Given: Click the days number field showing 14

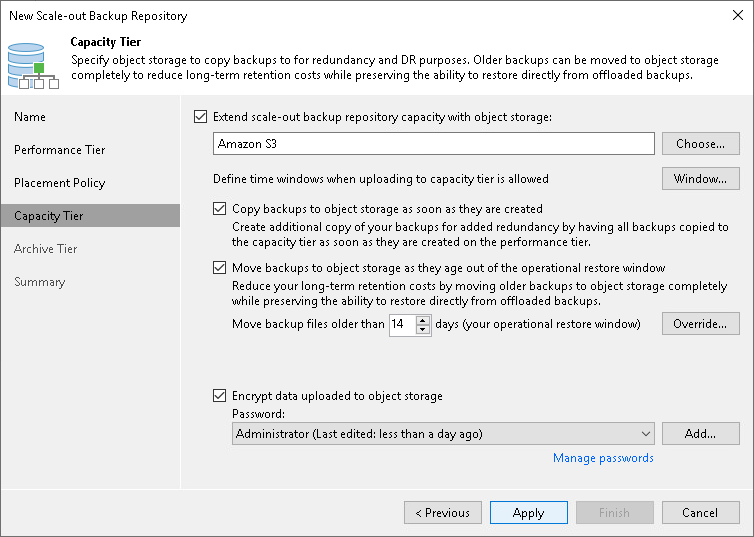Looking at the screenshot, I should tap(402, 325).
